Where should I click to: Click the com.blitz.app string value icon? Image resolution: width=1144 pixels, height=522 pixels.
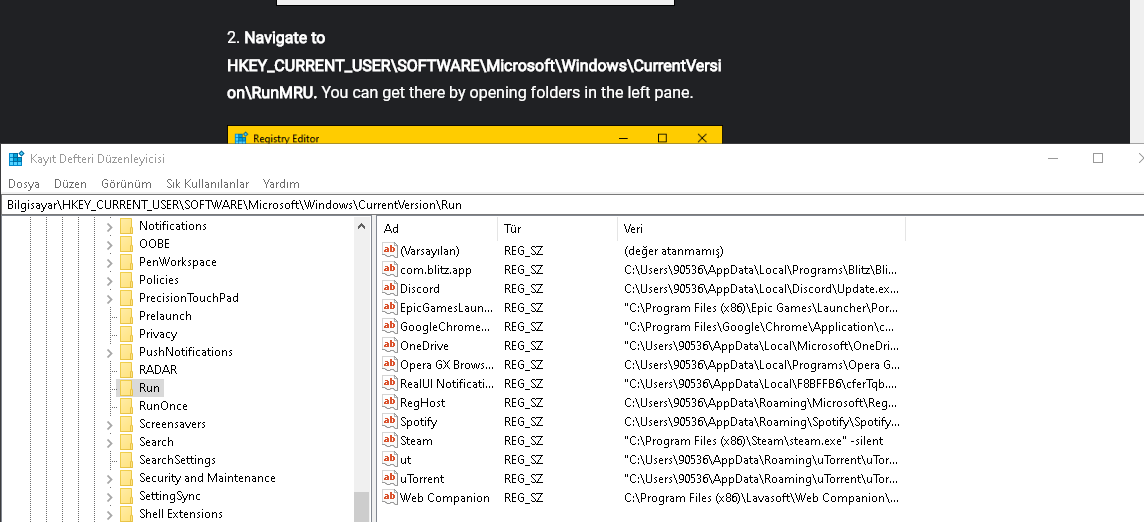pyautogui.click(x=390, y=269)
